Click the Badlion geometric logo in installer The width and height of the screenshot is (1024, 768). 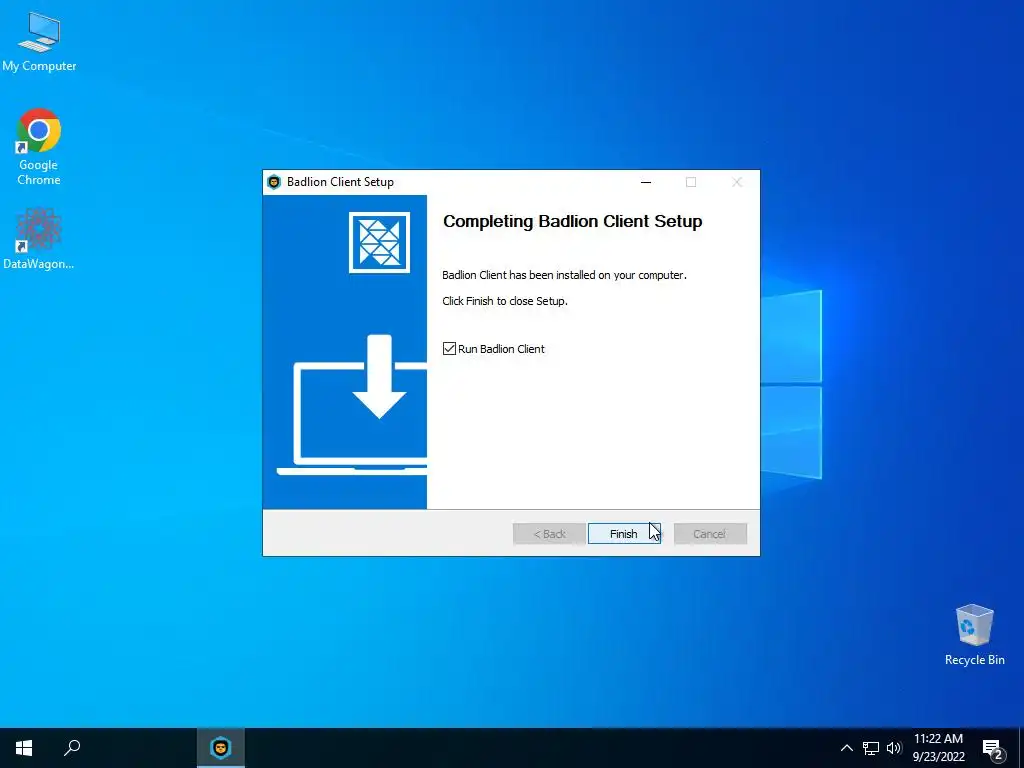[379, 242]
